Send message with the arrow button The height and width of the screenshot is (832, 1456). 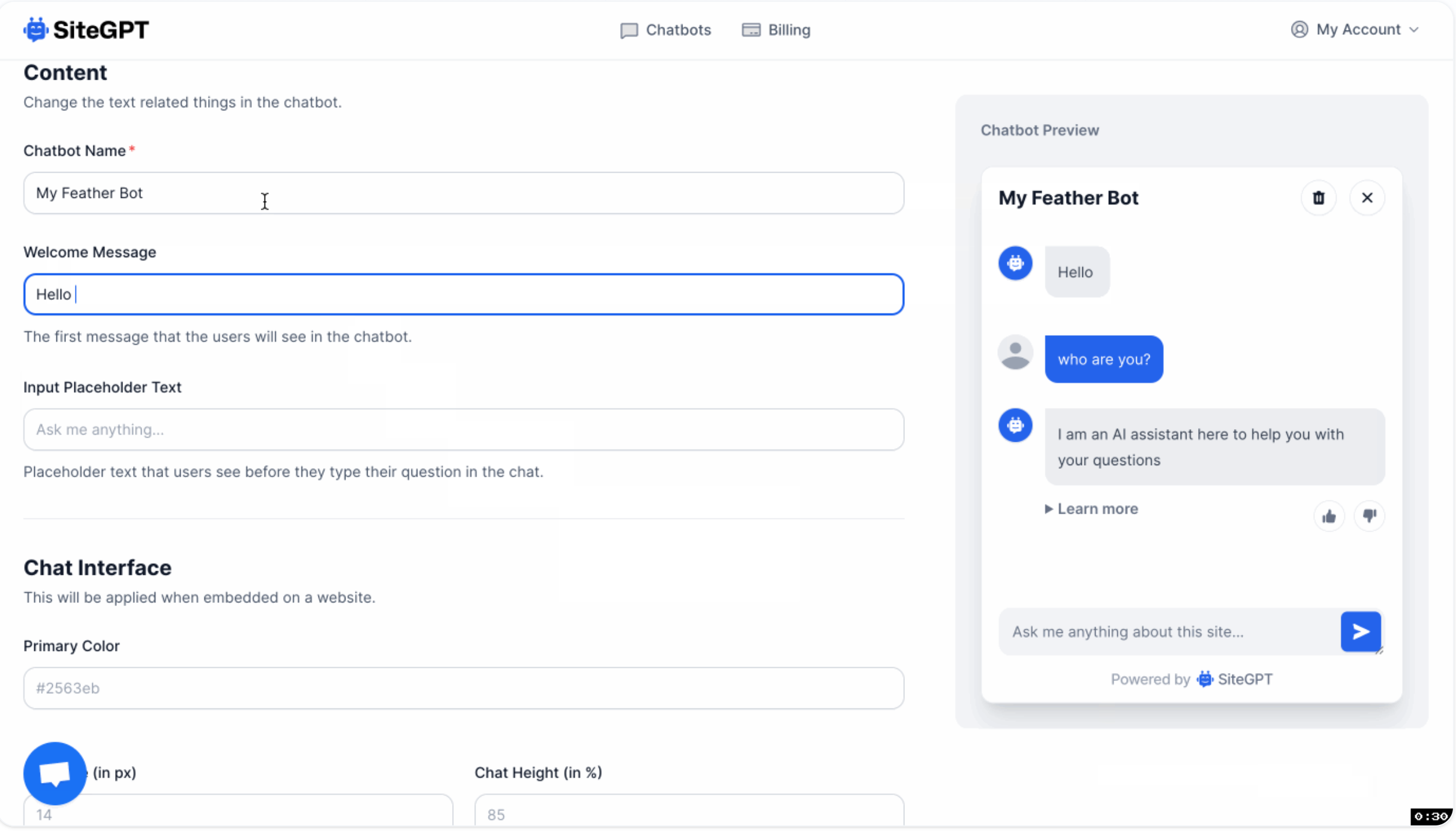1360,631
